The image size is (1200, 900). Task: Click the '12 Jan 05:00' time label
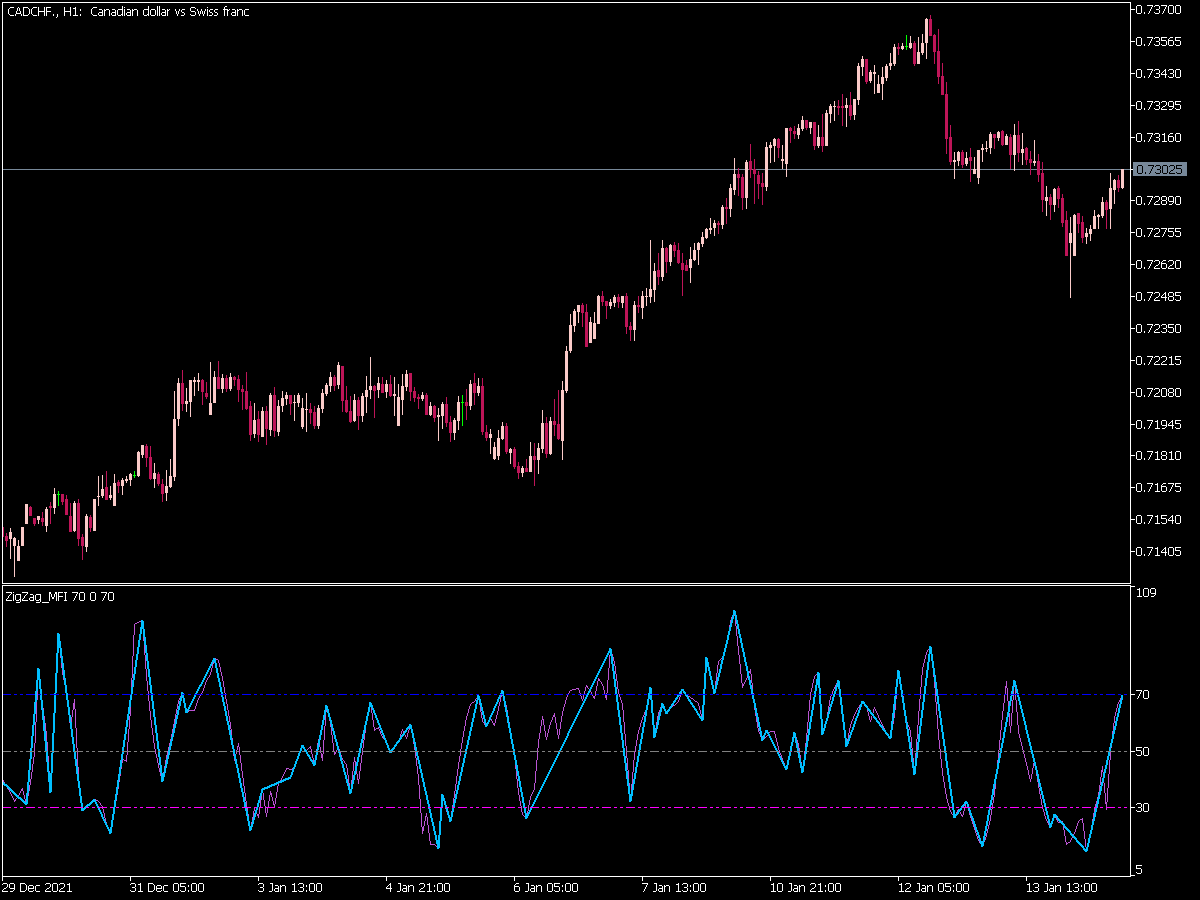[x=934, y=887]
